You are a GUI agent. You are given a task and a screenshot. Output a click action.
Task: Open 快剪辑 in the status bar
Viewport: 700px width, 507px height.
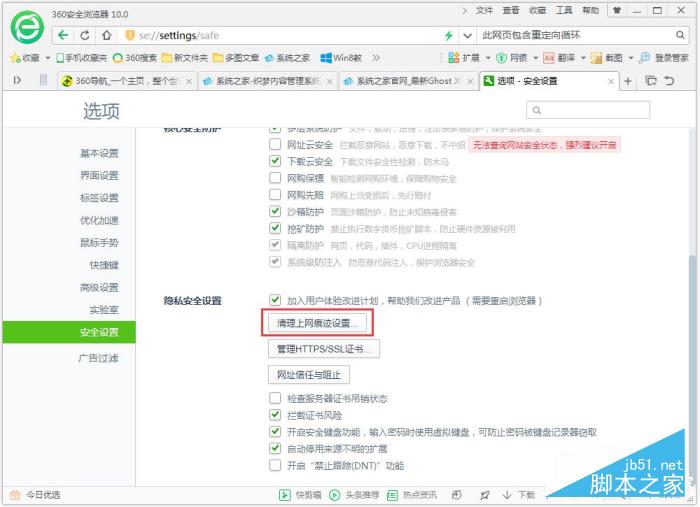pyautogui.click(x=300, y=495)
